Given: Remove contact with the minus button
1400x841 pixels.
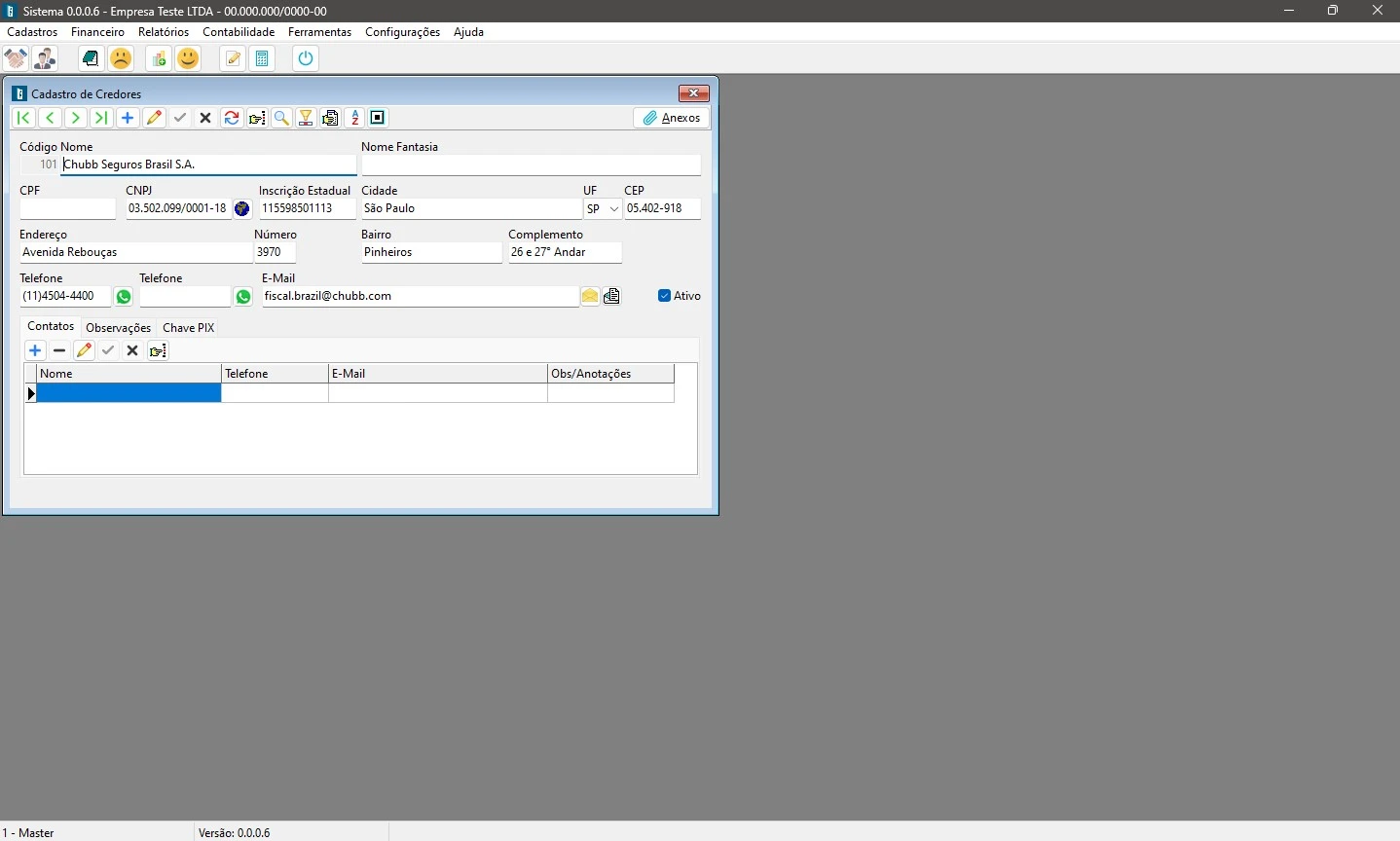Looking at the screenshot, I should 59,350.
